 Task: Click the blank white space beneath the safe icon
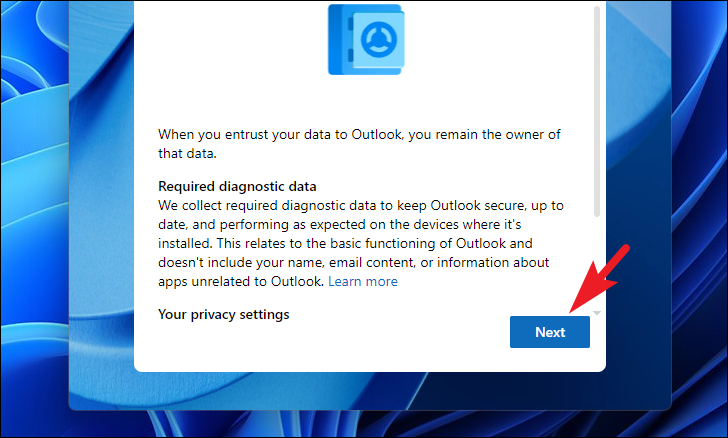tap(366, 100)
